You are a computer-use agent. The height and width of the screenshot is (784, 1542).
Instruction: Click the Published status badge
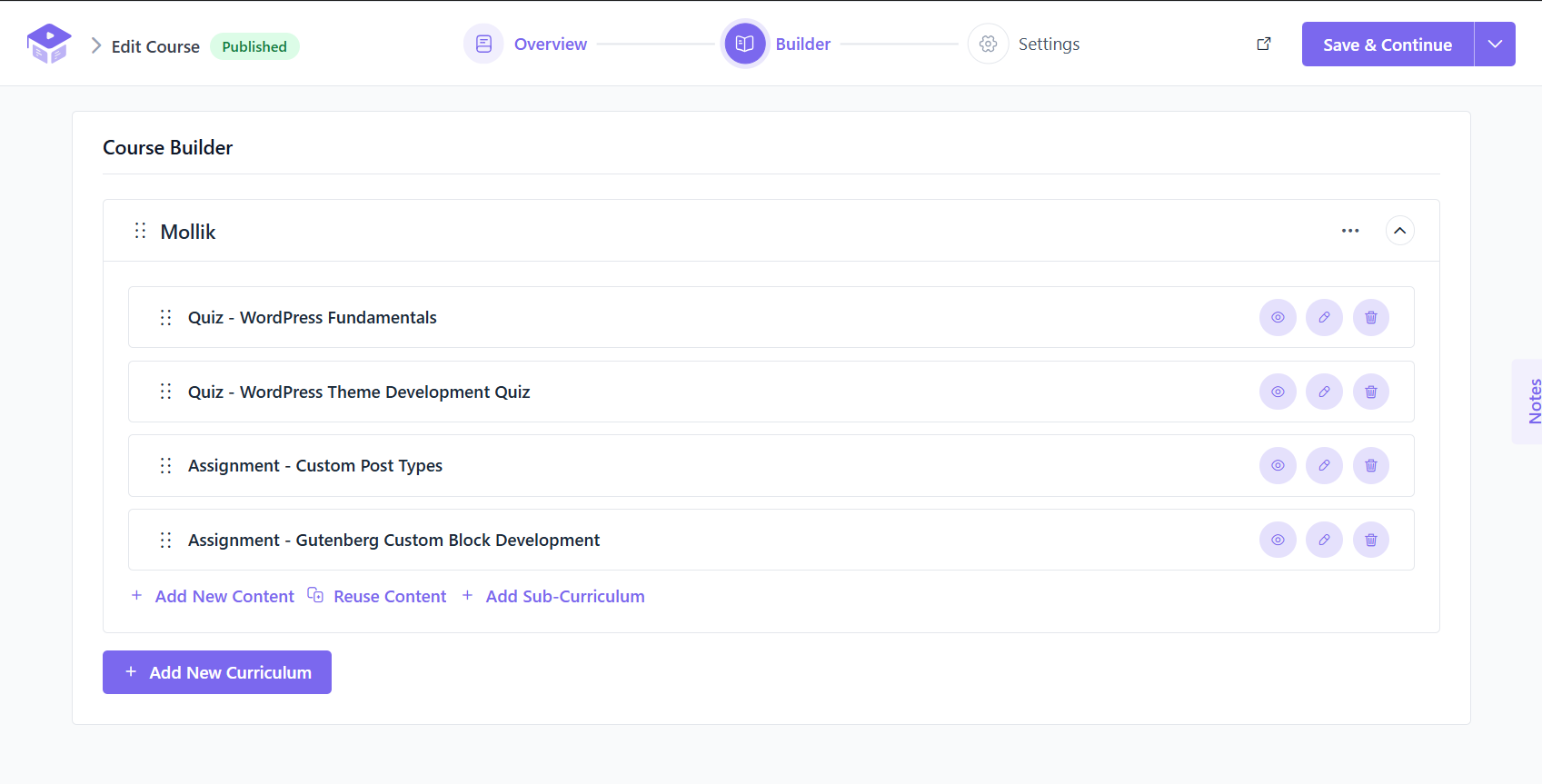pos(254,46)
